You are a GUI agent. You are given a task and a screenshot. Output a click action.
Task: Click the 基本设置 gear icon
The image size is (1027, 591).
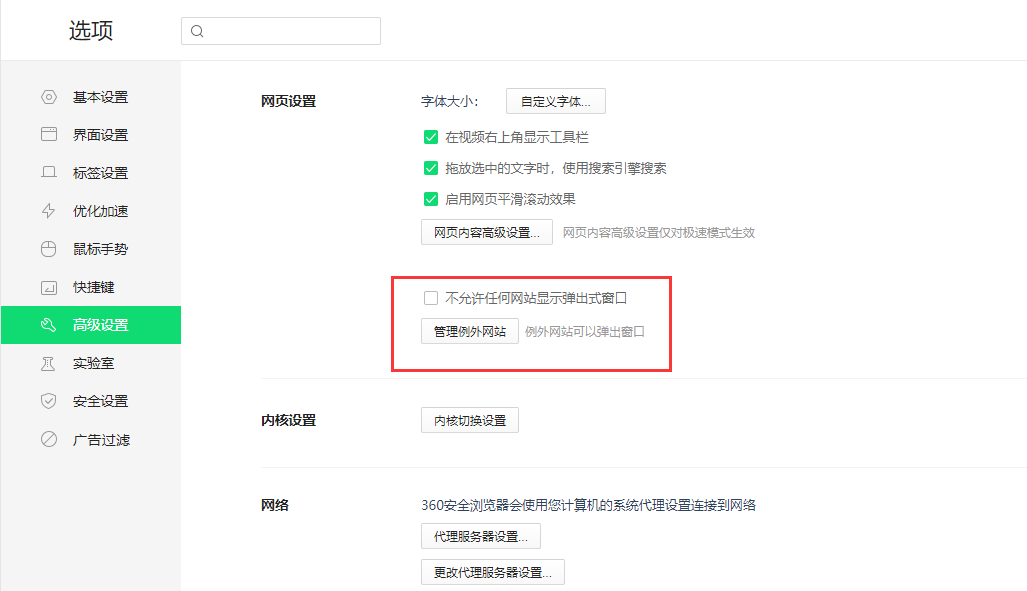tap(49, 97)
